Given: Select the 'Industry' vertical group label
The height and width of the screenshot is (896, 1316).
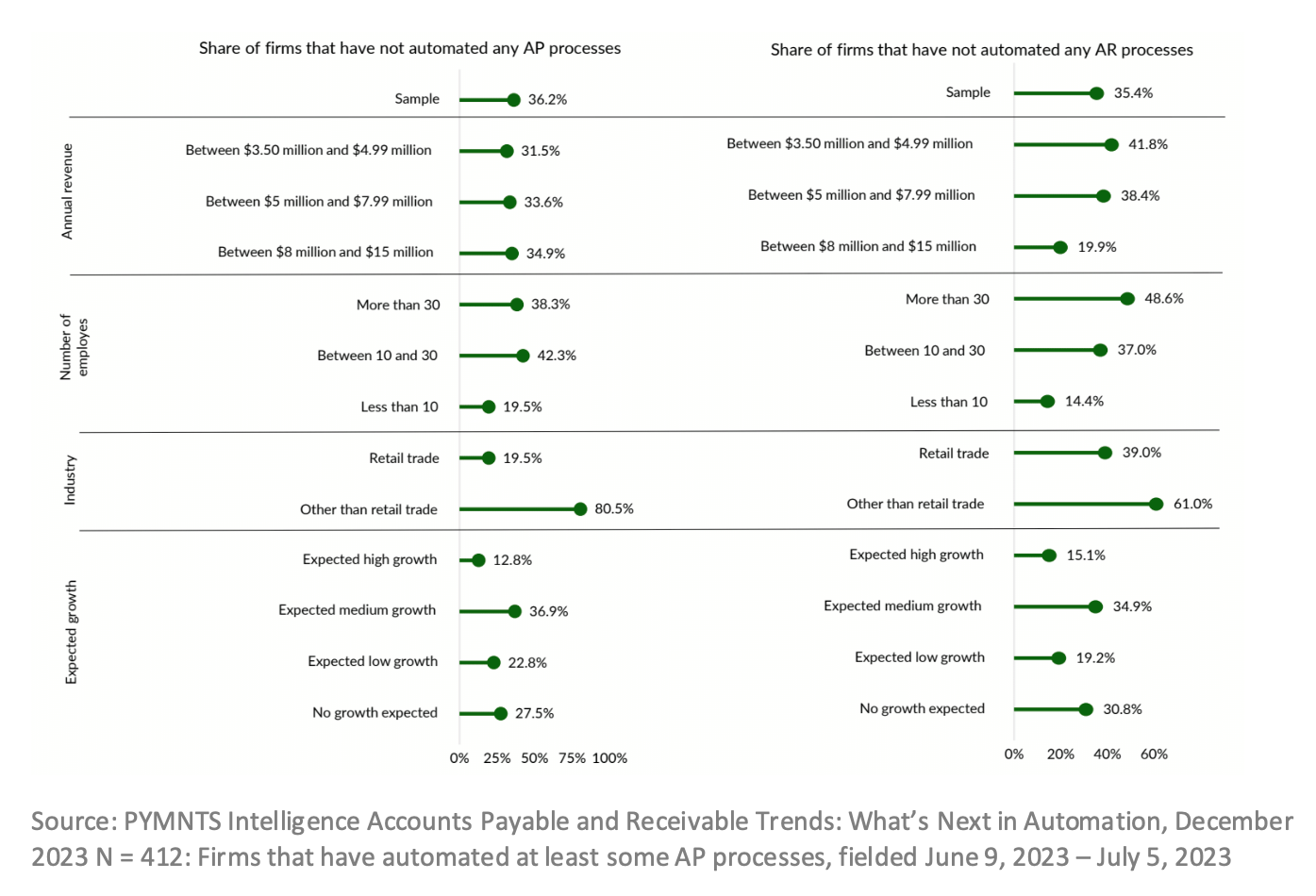Looking at the screenshot, I should (70, 480).
